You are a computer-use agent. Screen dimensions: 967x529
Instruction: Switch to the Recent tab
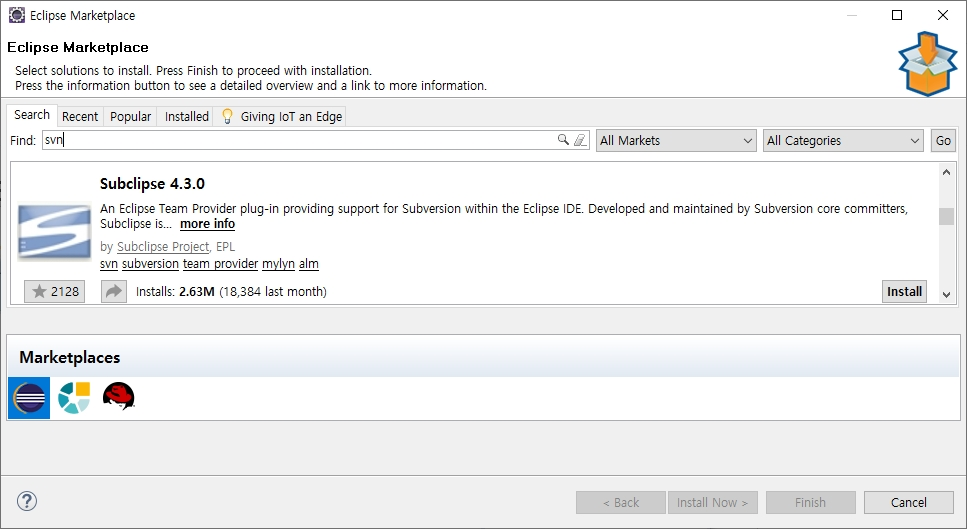pos(80,117)
